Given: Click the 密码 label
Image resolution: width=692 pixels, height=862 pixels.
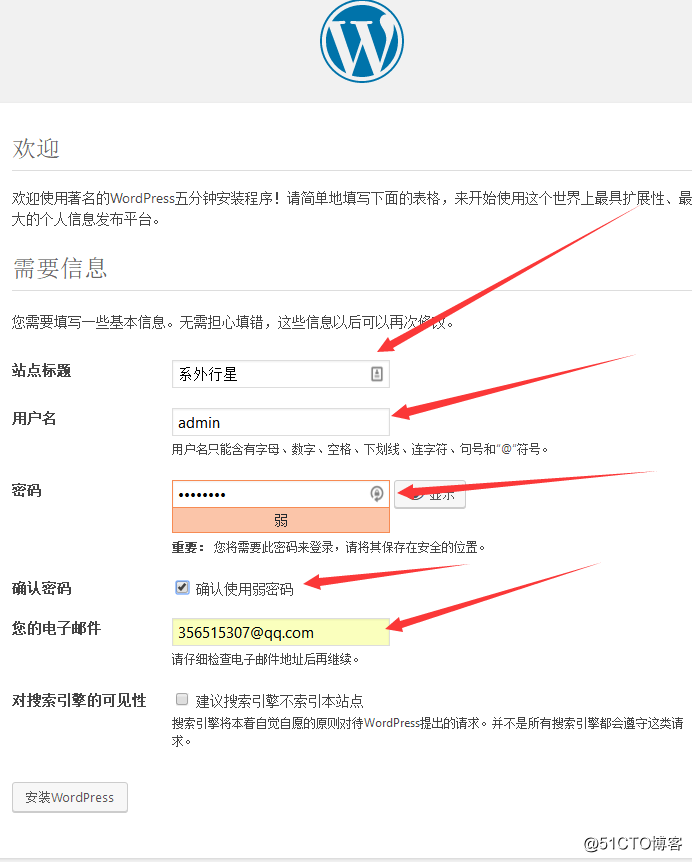Looking at the screenshot, I should click(x=26, y=490).
